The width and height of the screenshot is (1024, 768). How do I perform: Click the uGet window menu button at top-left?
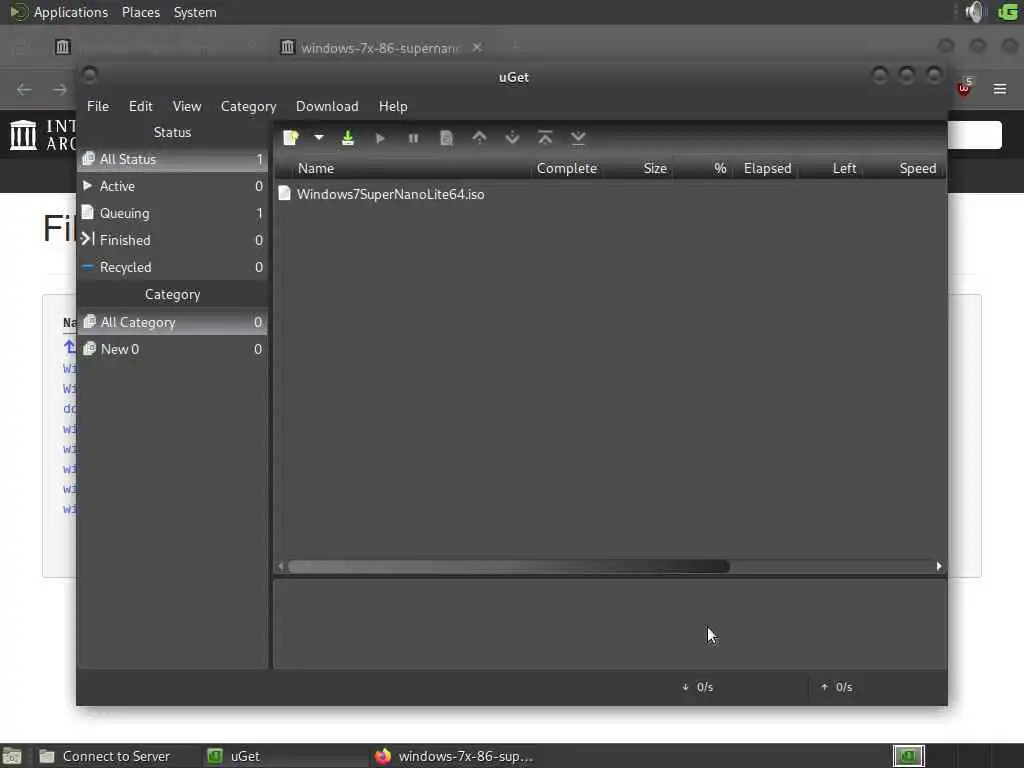point(89,75)
